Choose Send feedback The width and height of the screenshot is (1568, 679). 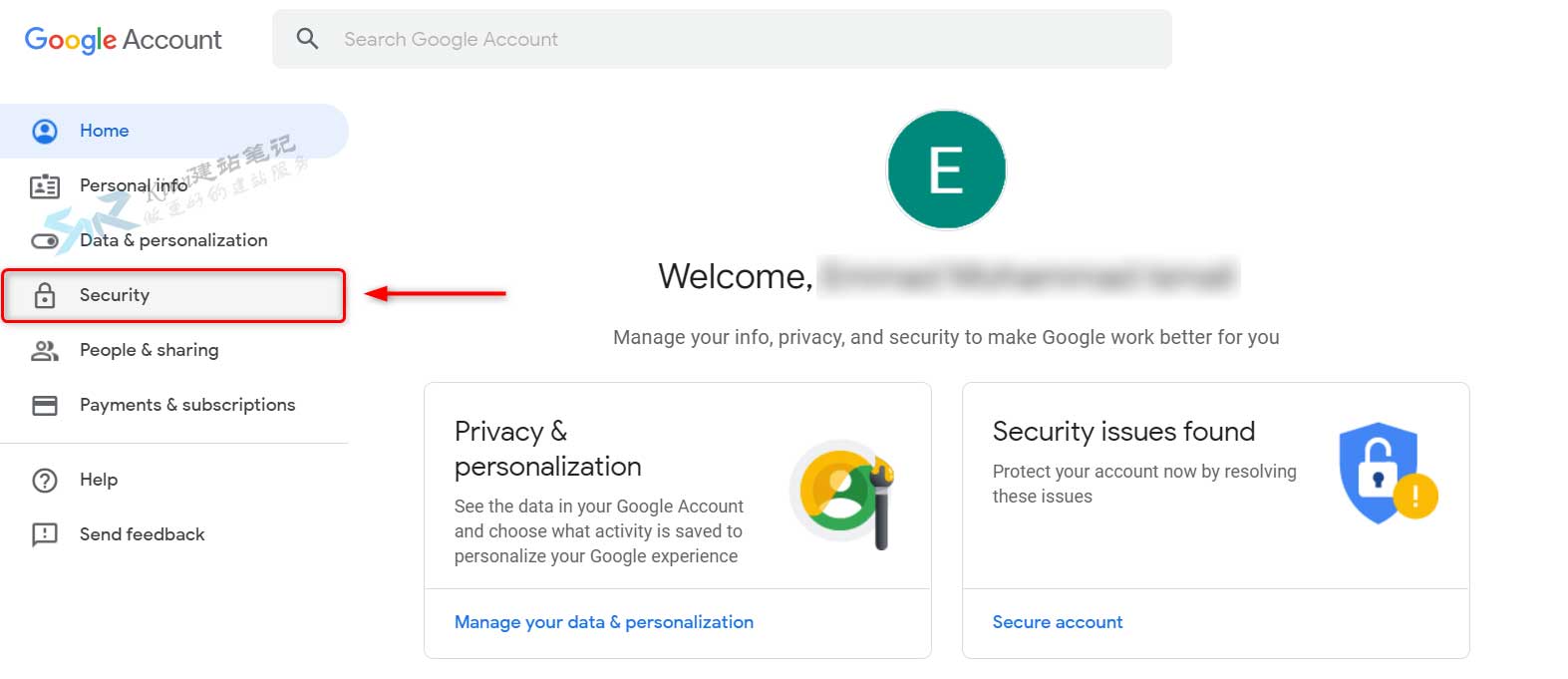click(x=174, y=534)
